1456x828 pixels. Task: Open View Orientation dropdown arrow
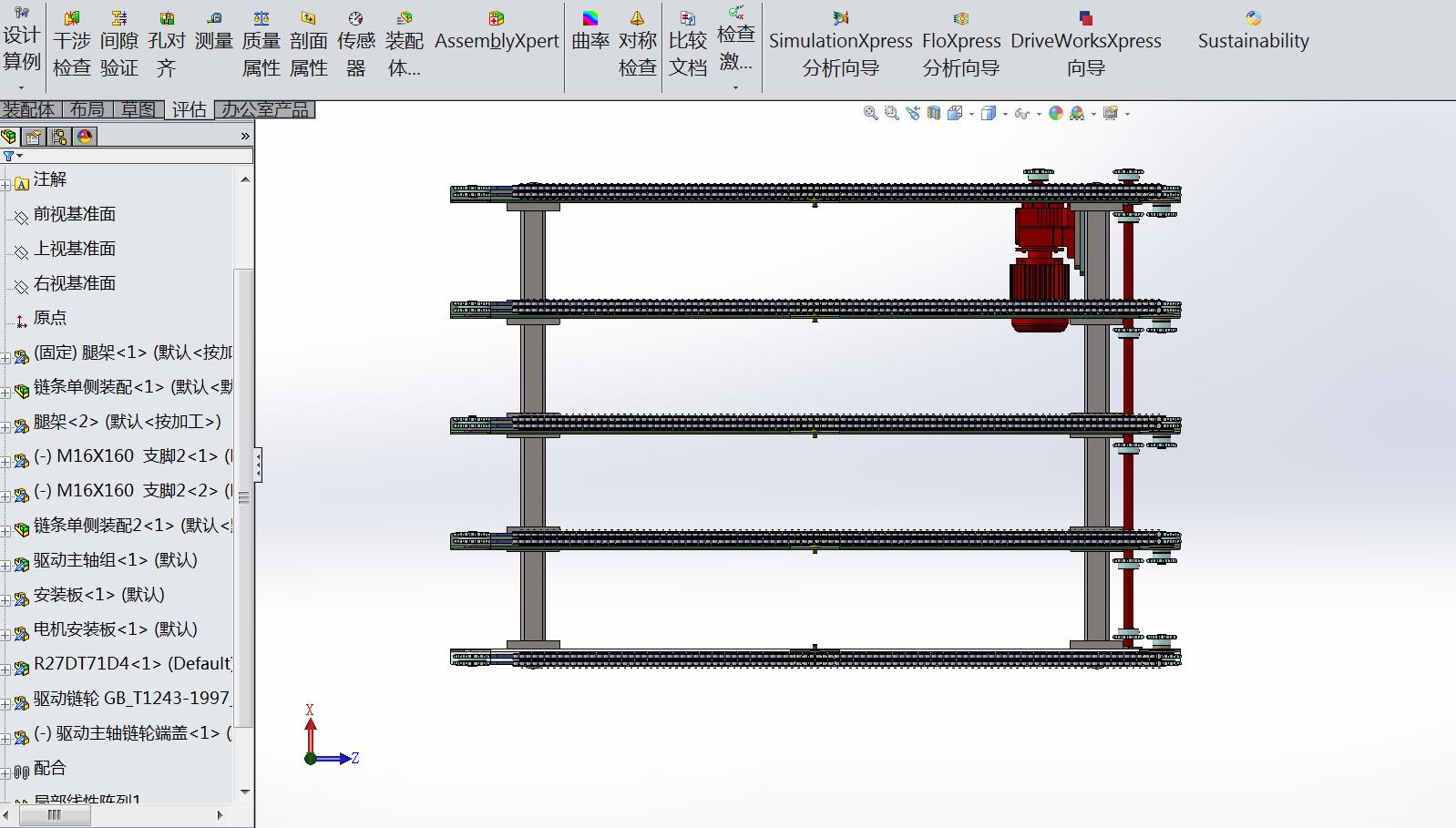pos(971,114)
